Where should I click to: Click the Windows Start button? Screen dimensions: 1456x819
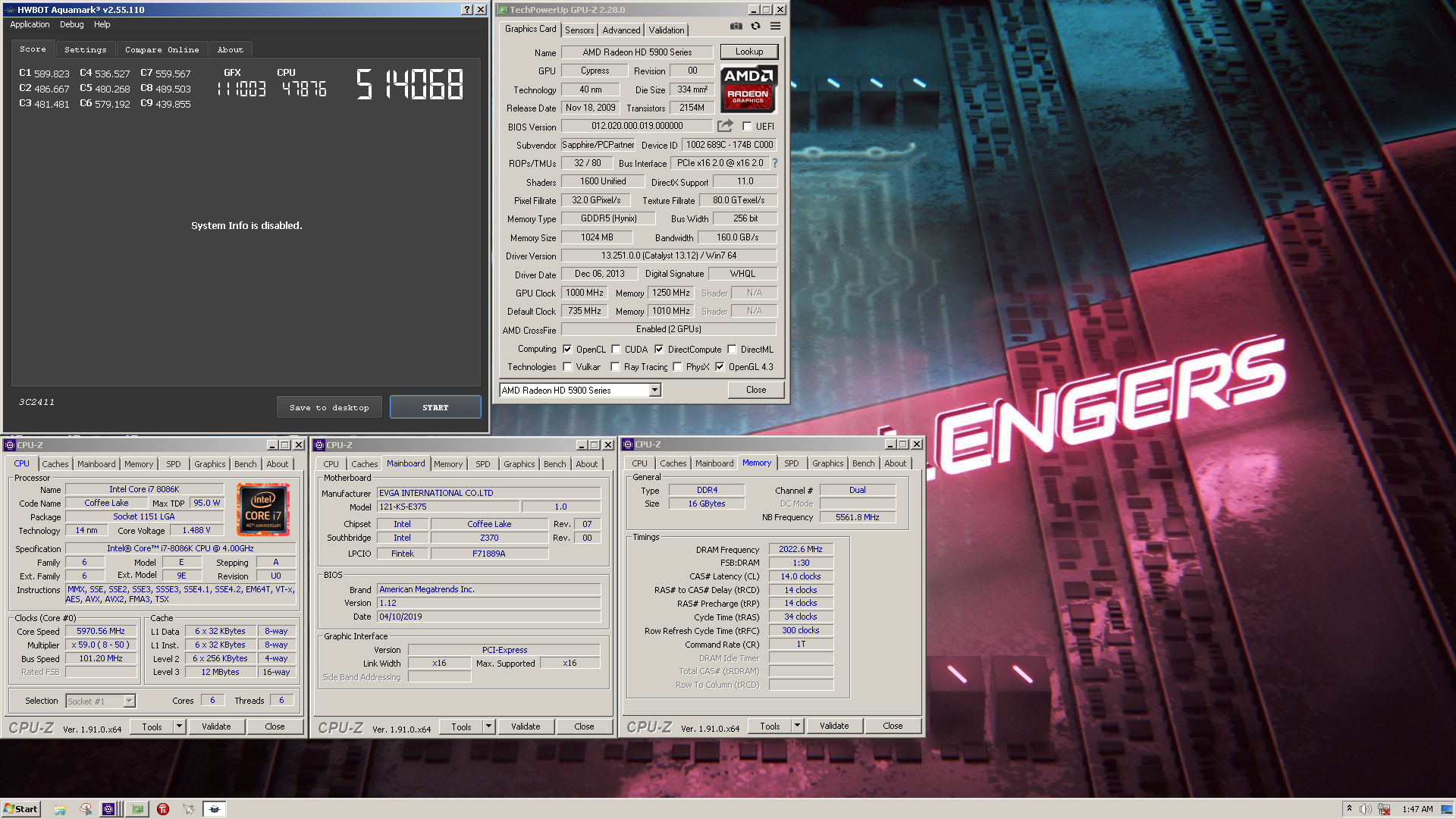pos(21,809)
